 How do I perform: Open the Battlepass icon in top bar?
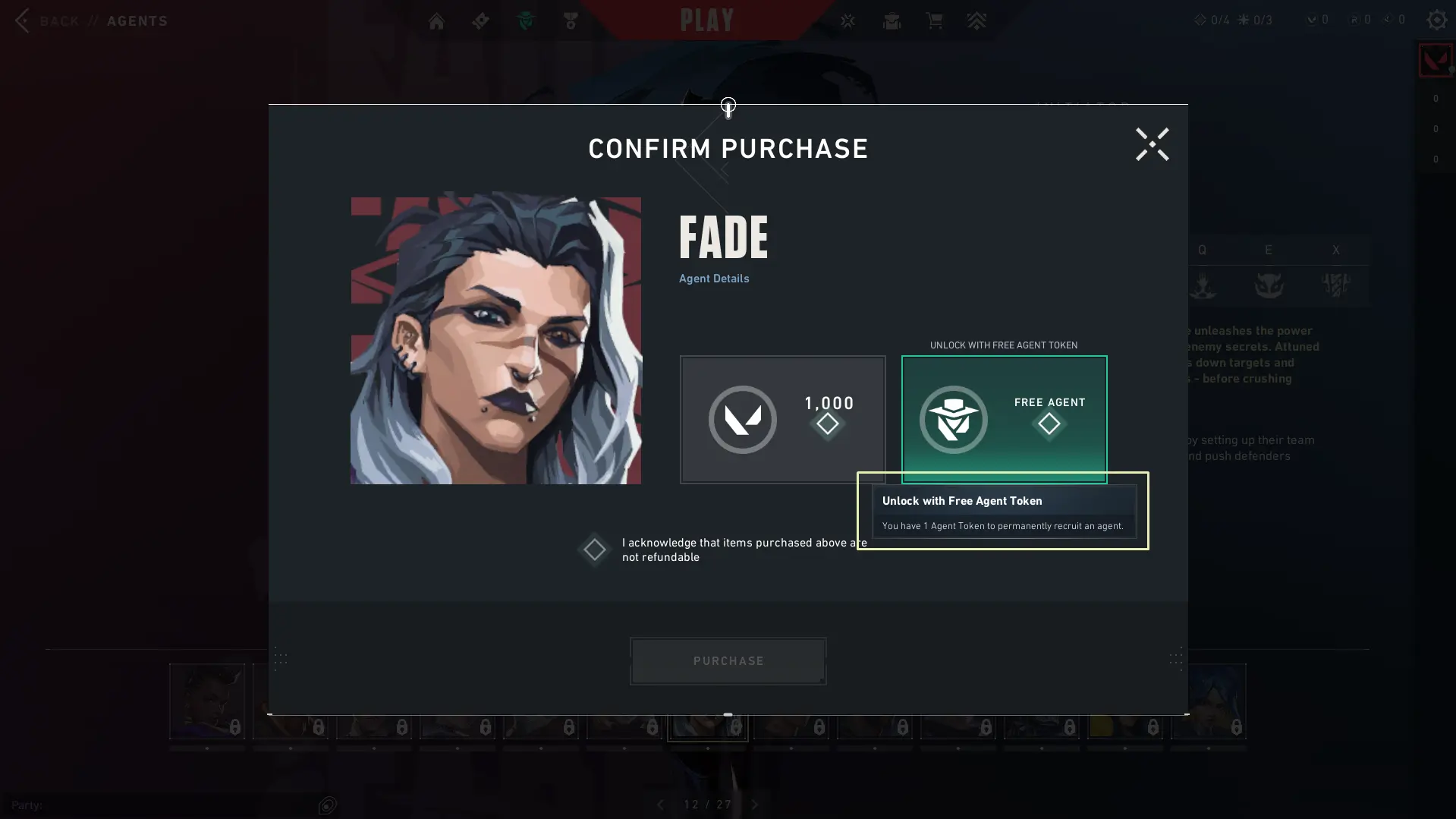tap(481, 21)
